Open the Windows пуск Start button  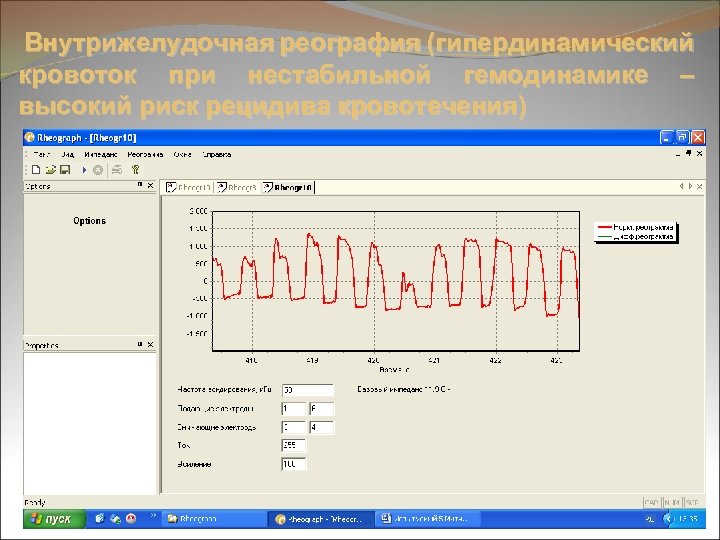(x=54, y=519)
